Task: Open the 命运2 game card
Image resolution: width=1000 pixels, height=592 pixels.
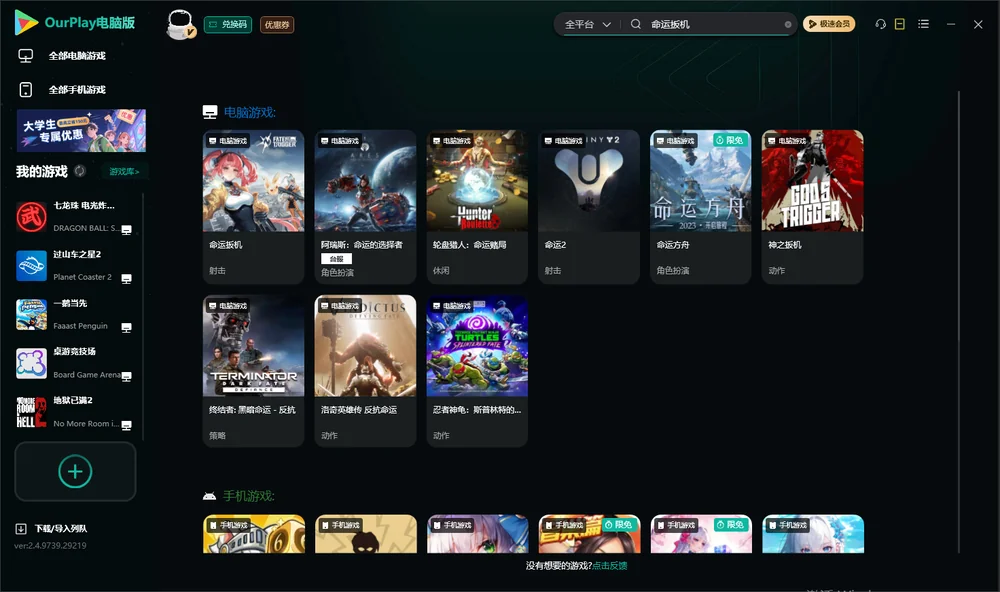Action: tap(589, 207)
